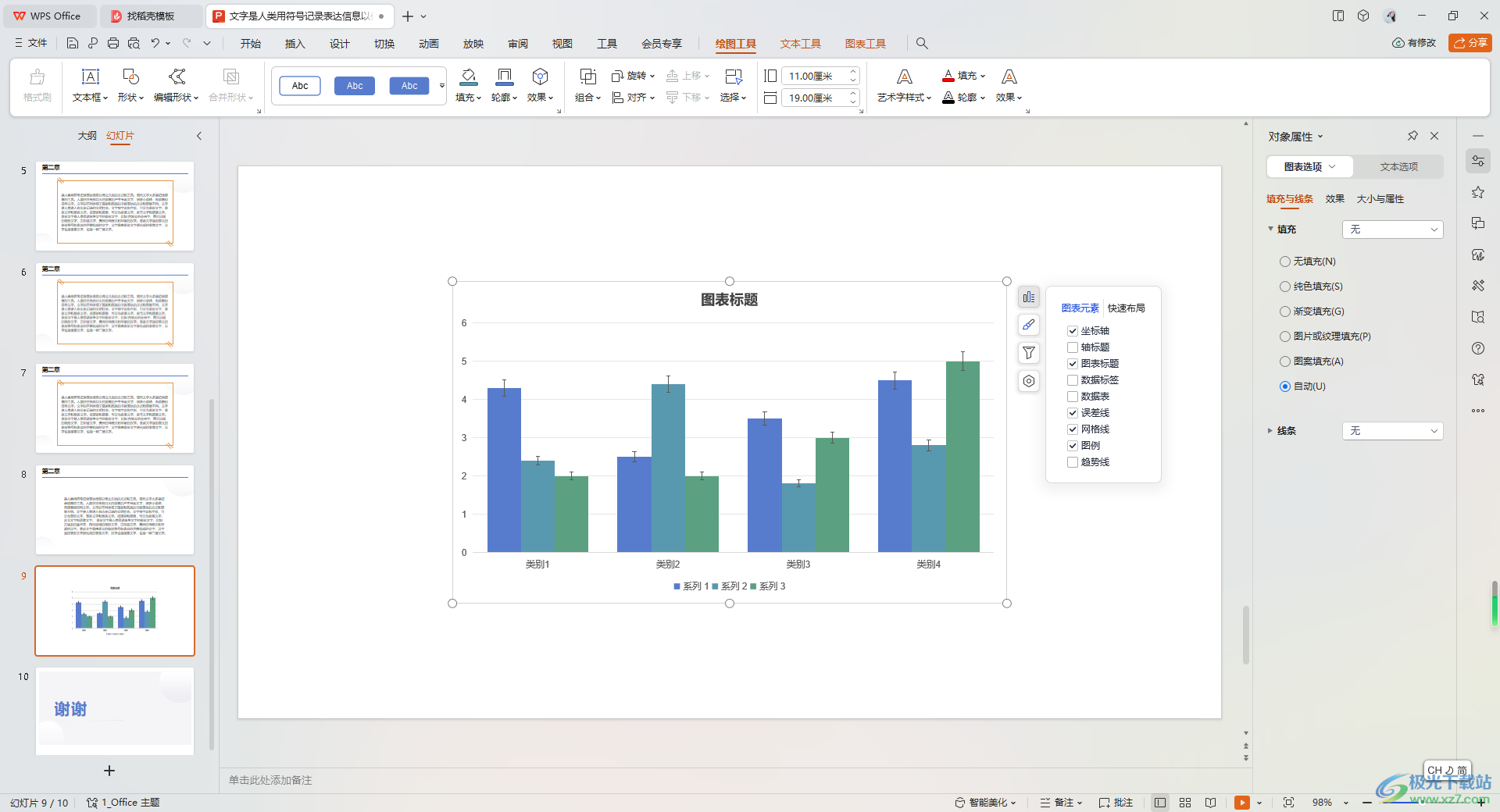Open the 图表选项 dropdown
This screenshot has height=812, width=1500.
tap(1310, 166)
